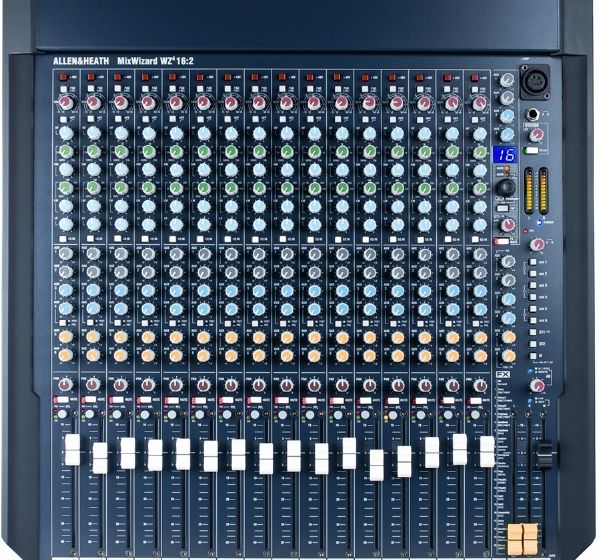This screenshot has height=560, width=600.
Task: Click channel 14 blue Aux 4 knob
Action: tap(425, 309)
